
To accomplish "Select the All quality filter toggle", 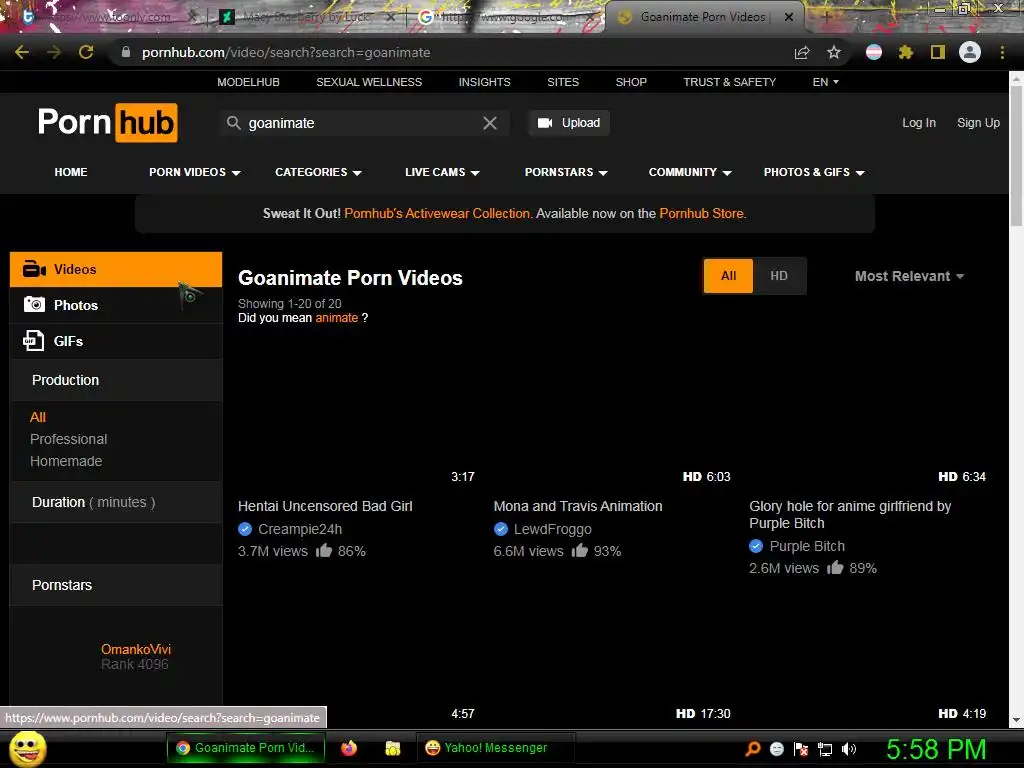I will [728, 276].
